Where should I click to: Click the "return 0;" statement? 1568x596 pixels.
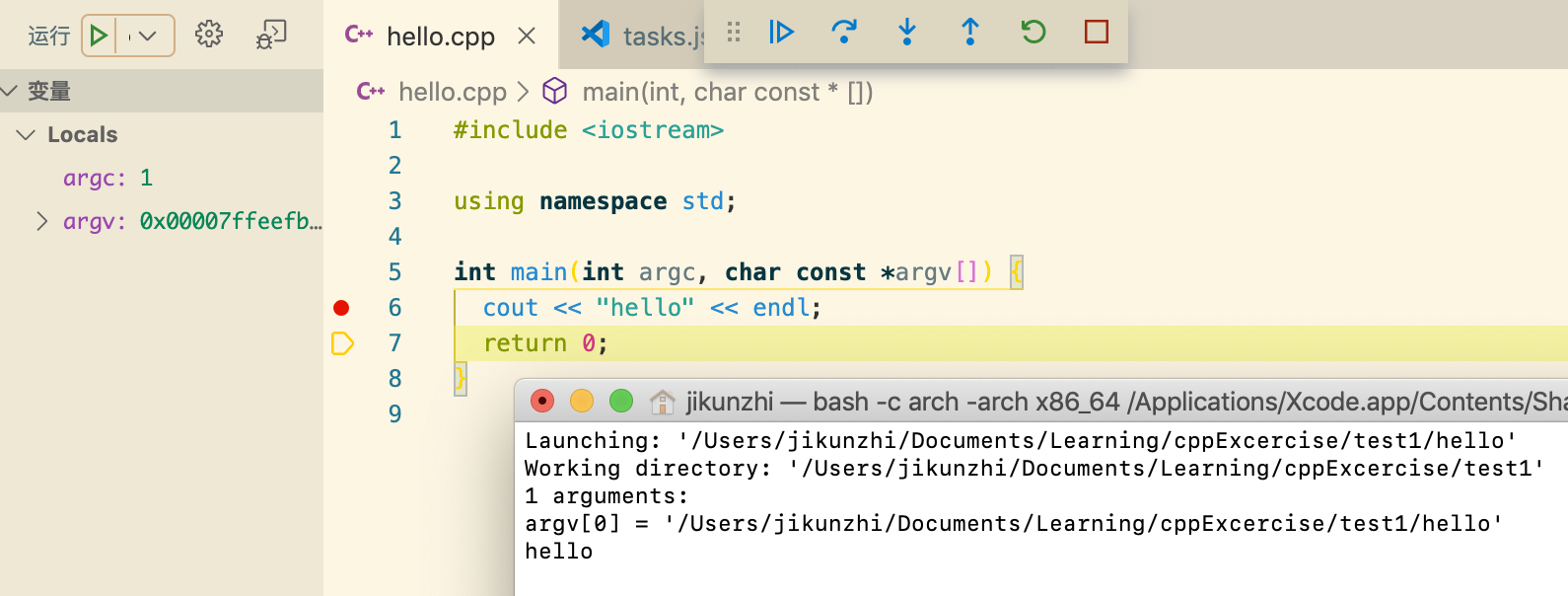[545, 343]
